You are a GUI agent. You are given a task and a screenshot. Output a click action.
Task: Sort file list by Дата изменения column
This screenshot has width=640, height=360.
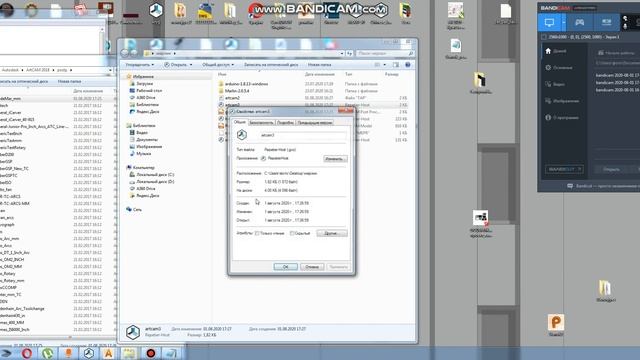(320, 74)
